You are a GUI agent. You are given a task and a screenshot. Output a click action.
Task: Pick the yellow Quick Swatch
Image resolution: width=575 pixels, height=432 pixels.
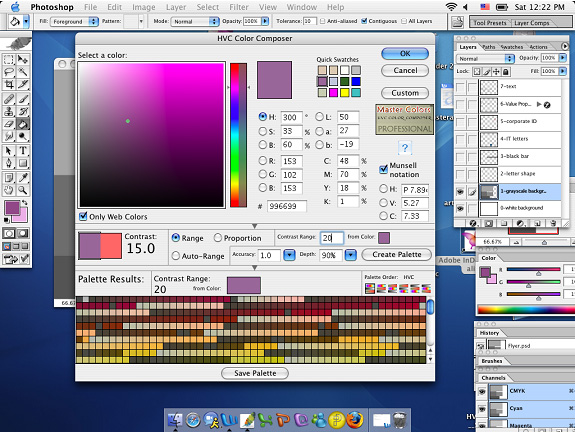click(x=344, y=92)
